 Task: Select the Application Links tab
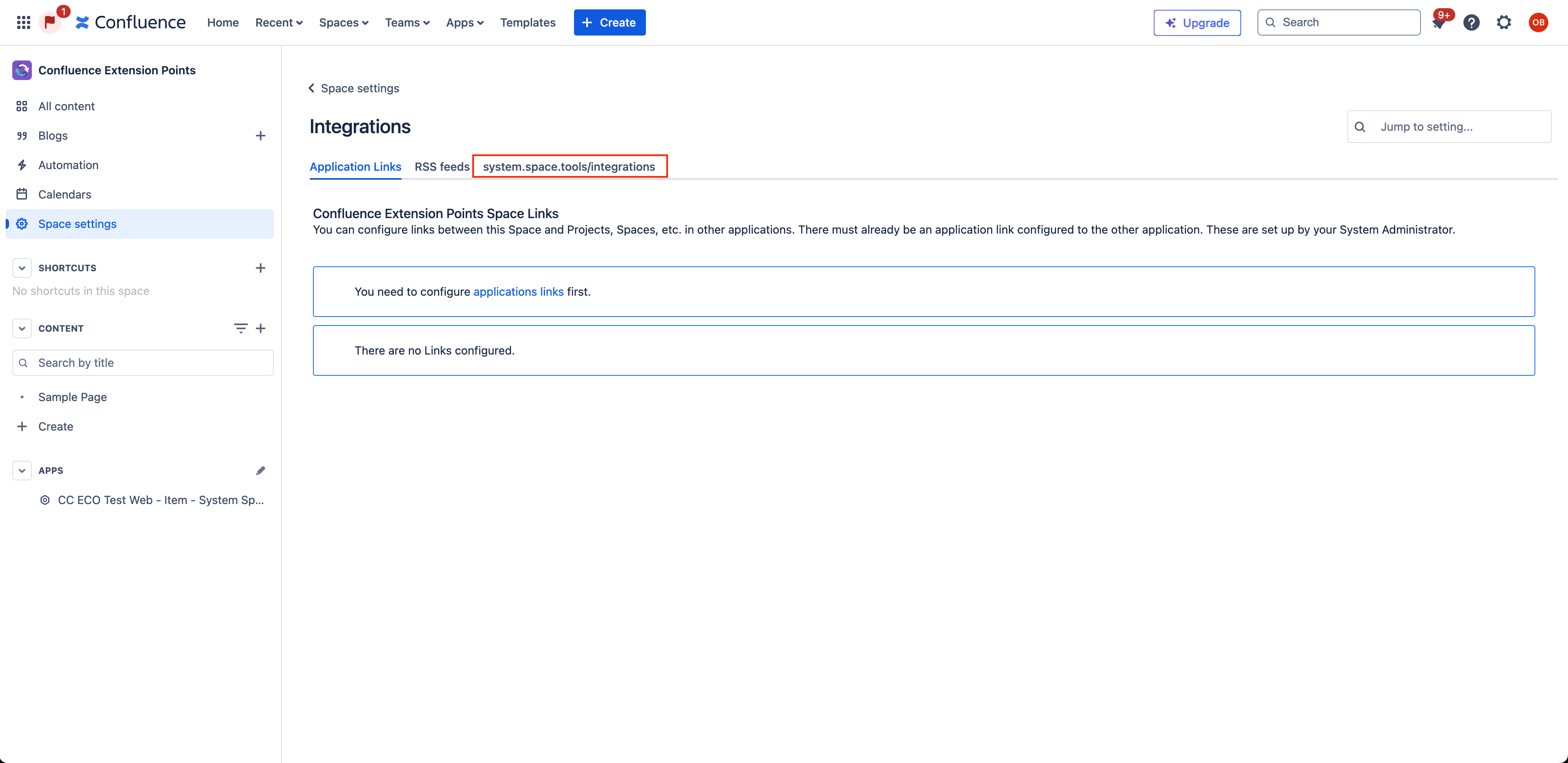point(355,166)
